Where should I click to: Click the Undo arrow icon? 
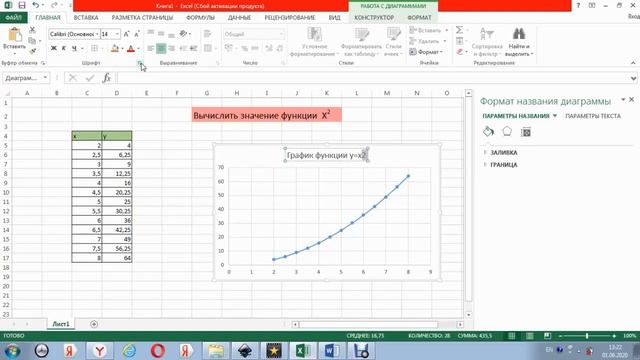36,5
